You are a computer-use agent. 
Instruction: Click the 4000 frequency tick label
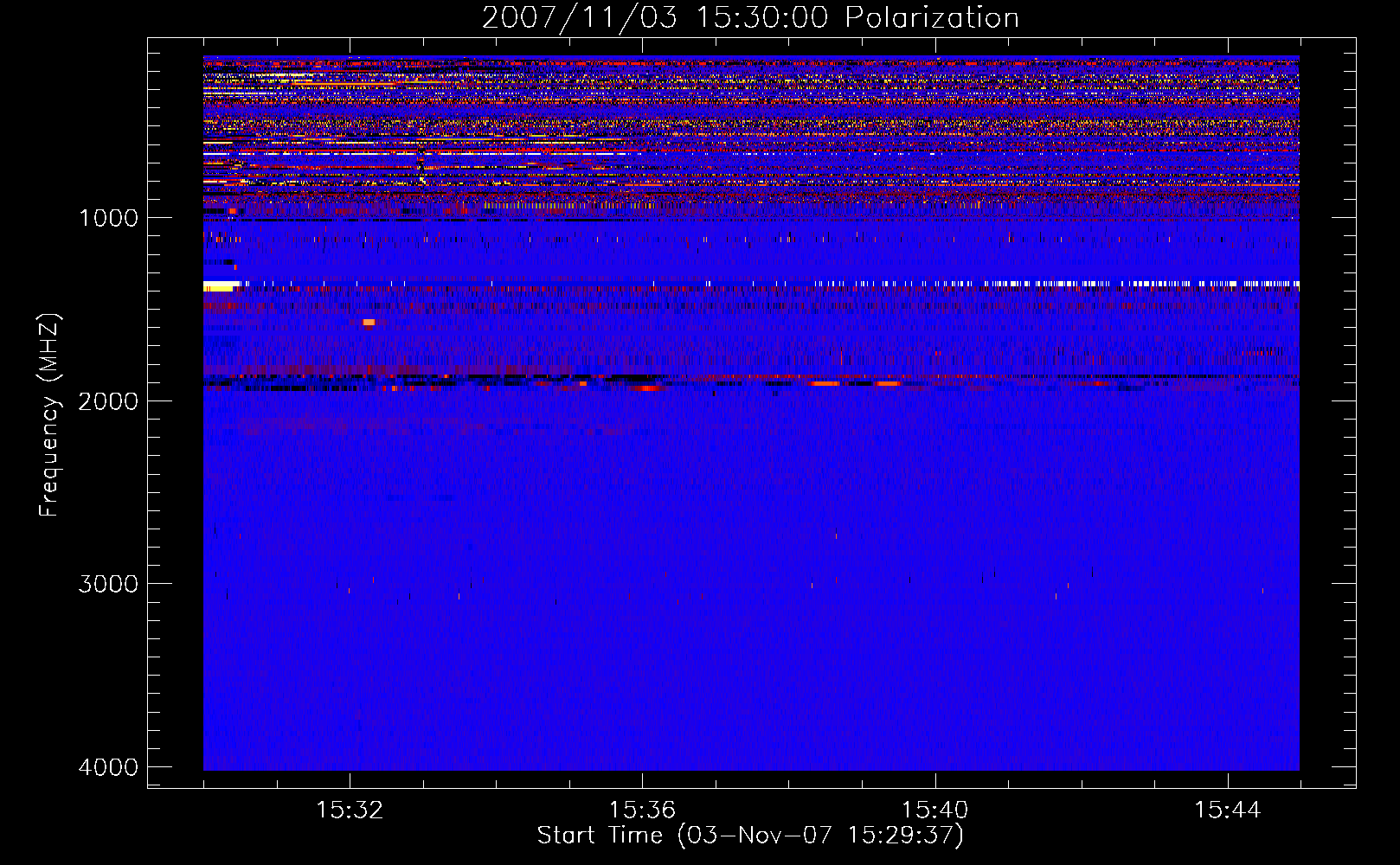coord(108,767)
